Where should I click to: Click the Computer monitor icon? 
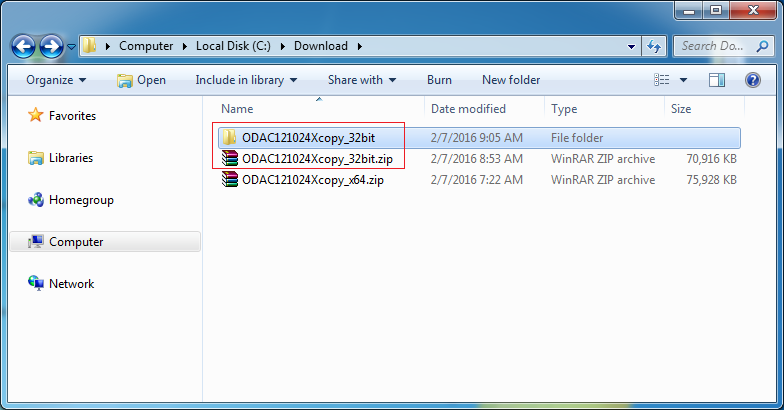(x=36, y=242)
